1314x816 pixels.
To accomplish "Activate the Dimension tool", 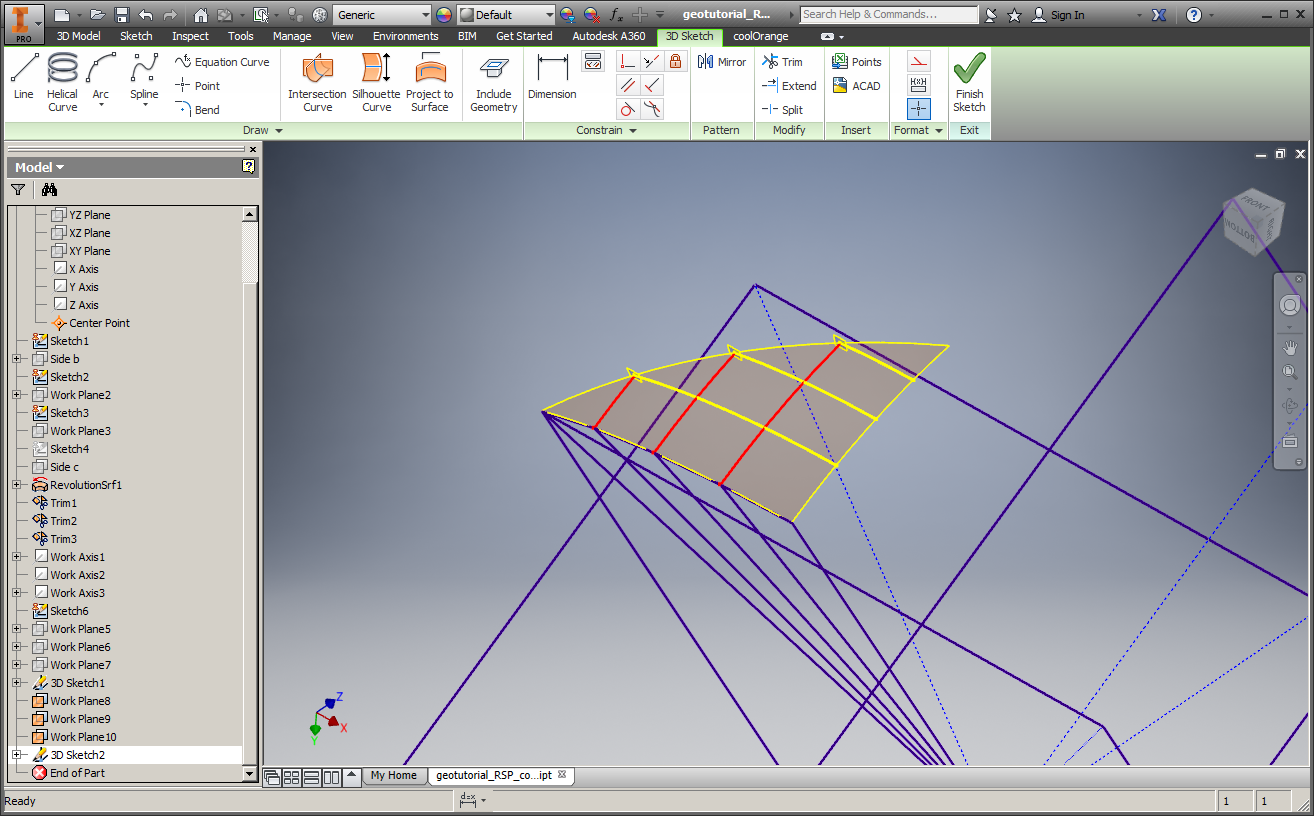I will pyautogui.click(x=552, y=77).
